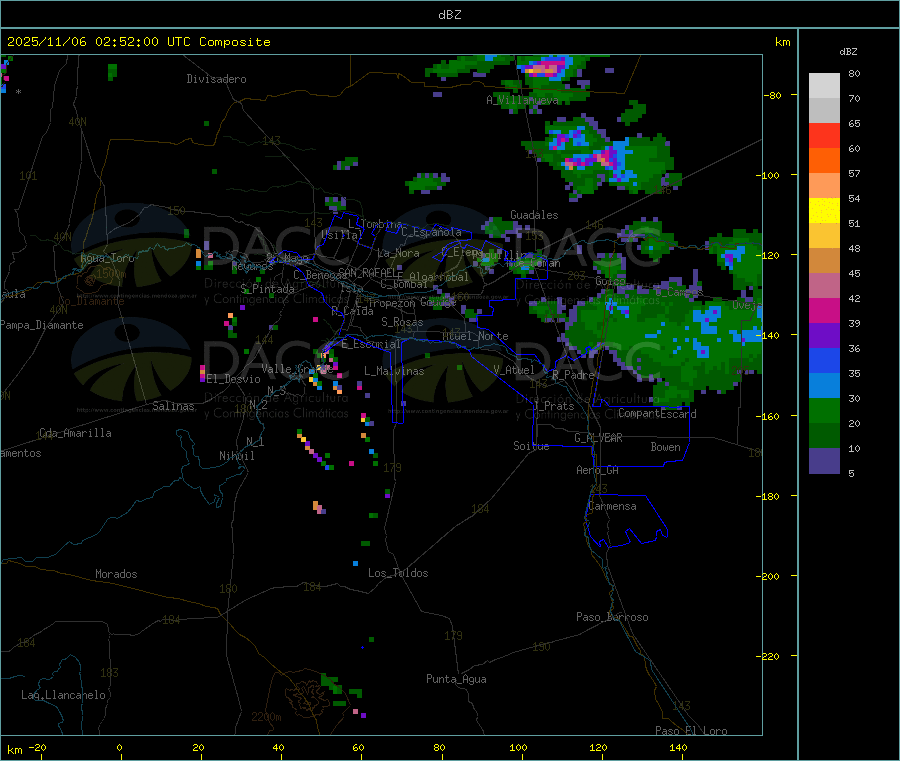Click the dBZ title at top center
The height and width of the screenshot is (761, 900).
point(449,15)
